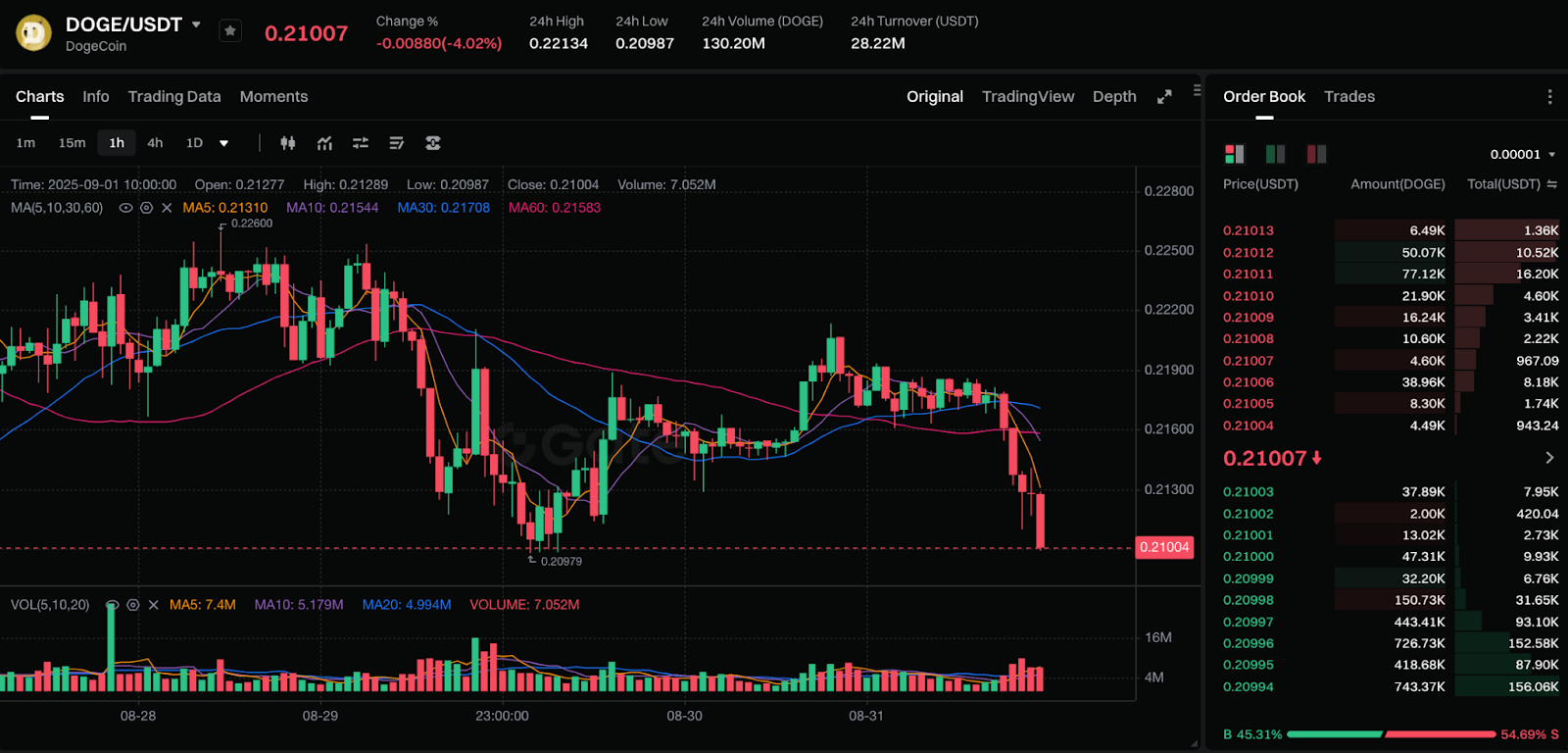1568x753 pixels.
Task: Click the 08-30 date on time axis
Action: click(x=684, y=716)
